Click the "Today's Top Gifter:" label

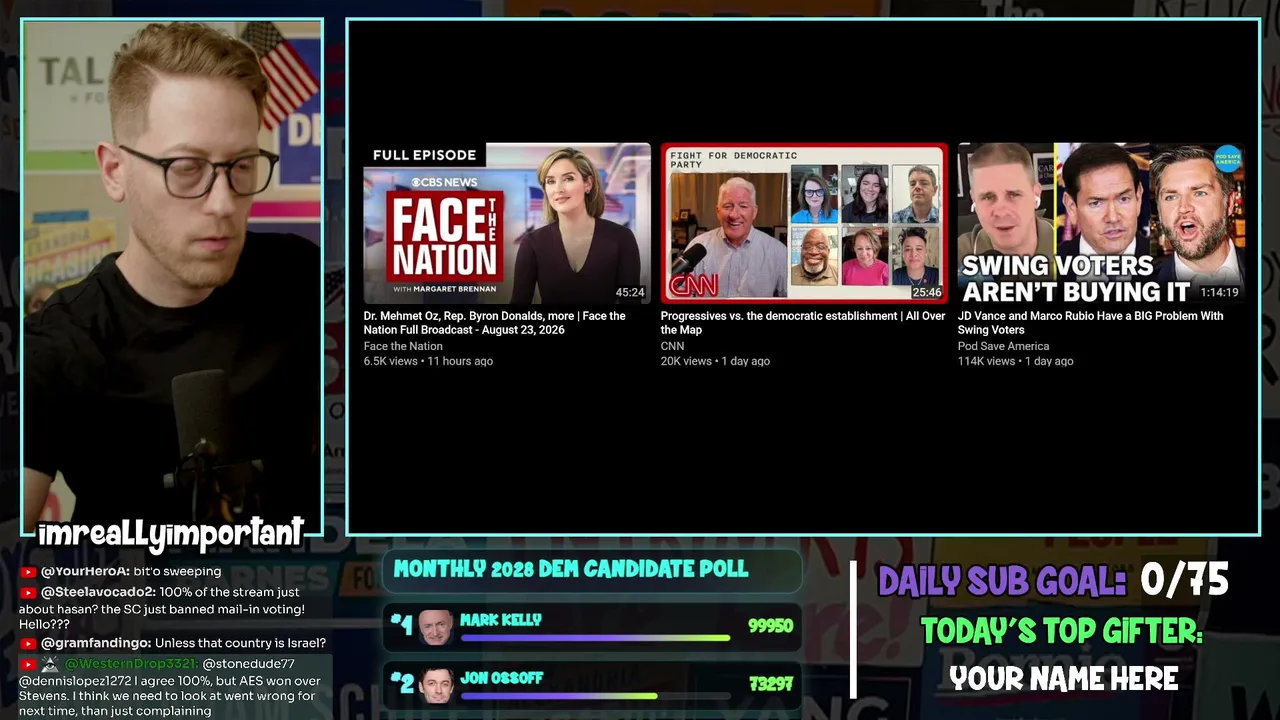click(1061, 631)
